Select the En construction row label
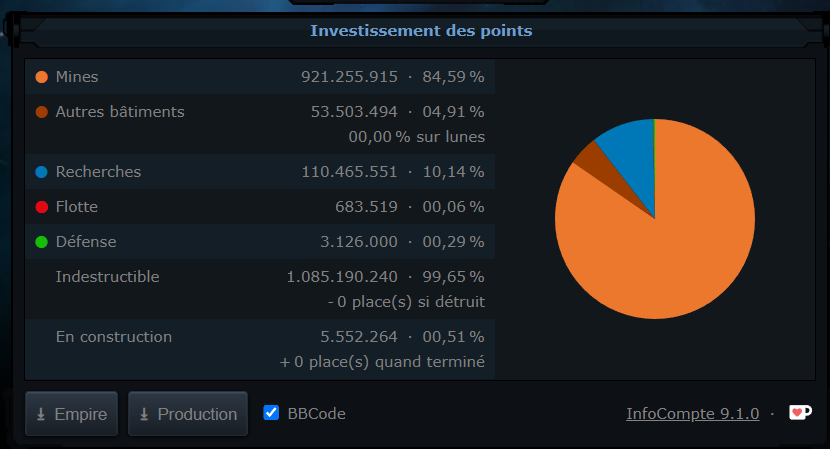Image resolution: width=830 pixels, height=449 pixels. click(x=114, y=337)
